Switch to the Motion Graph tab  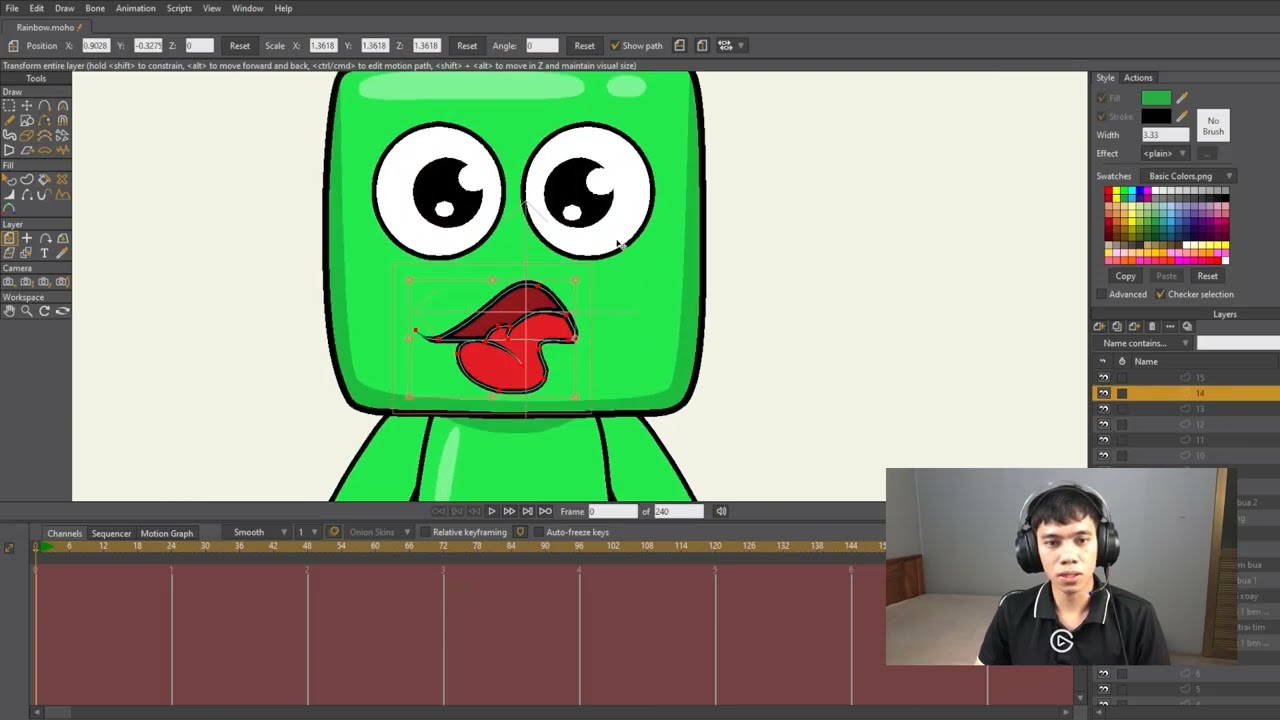tap(166, 533)
